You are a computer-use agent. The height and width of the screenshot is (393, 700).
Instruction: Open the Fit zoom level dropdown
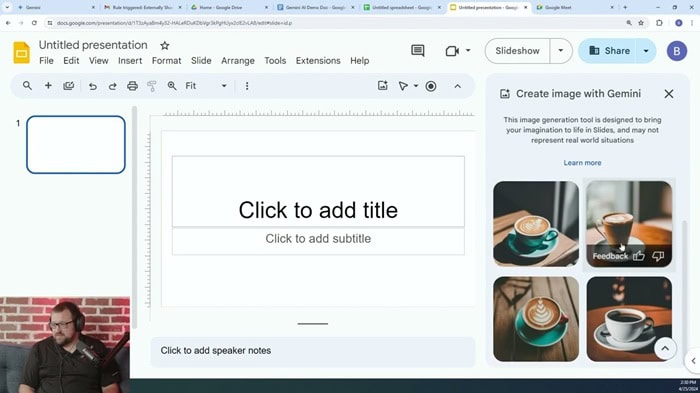click(206, 86)
